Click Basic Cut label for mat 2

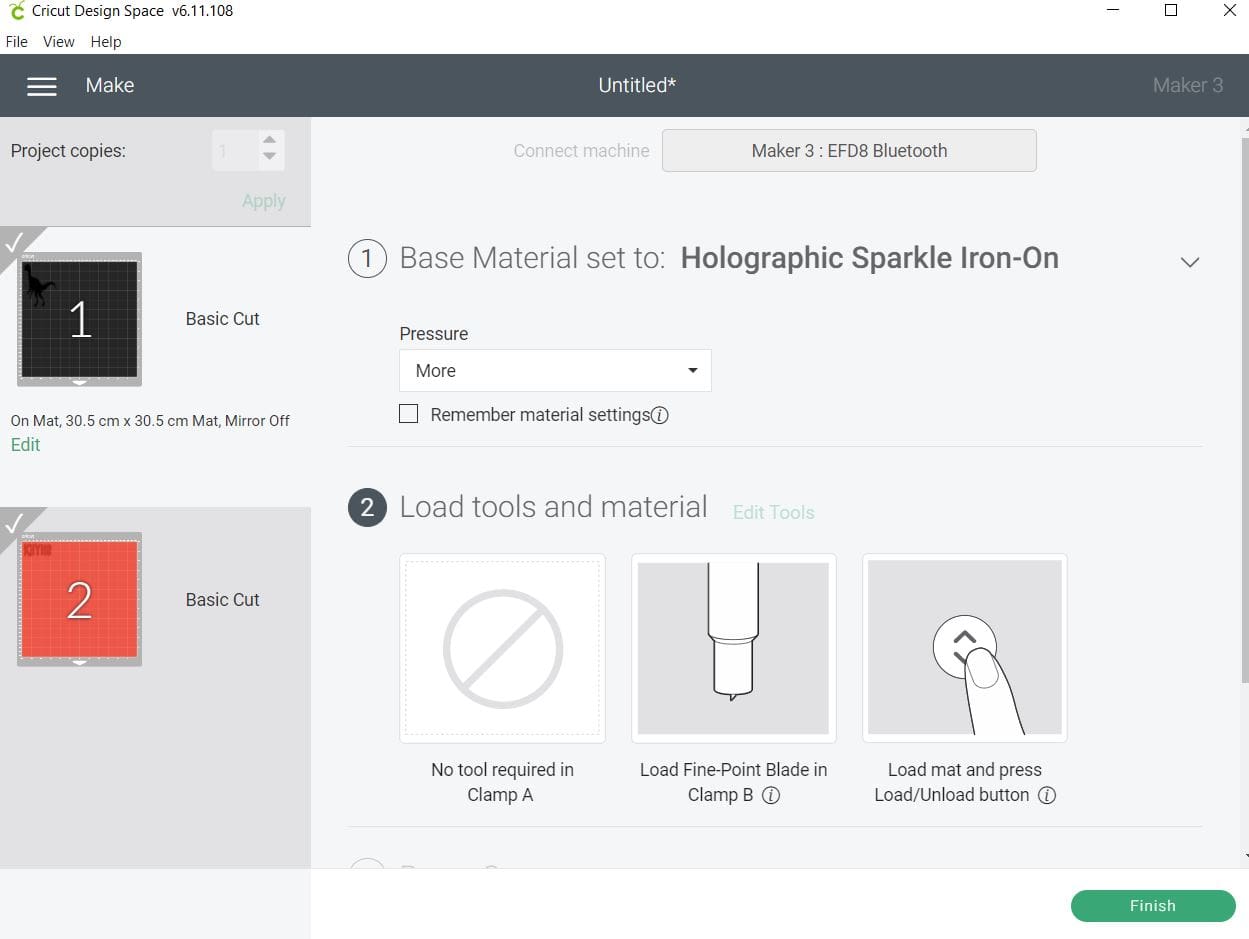click(x=222, y=600)
